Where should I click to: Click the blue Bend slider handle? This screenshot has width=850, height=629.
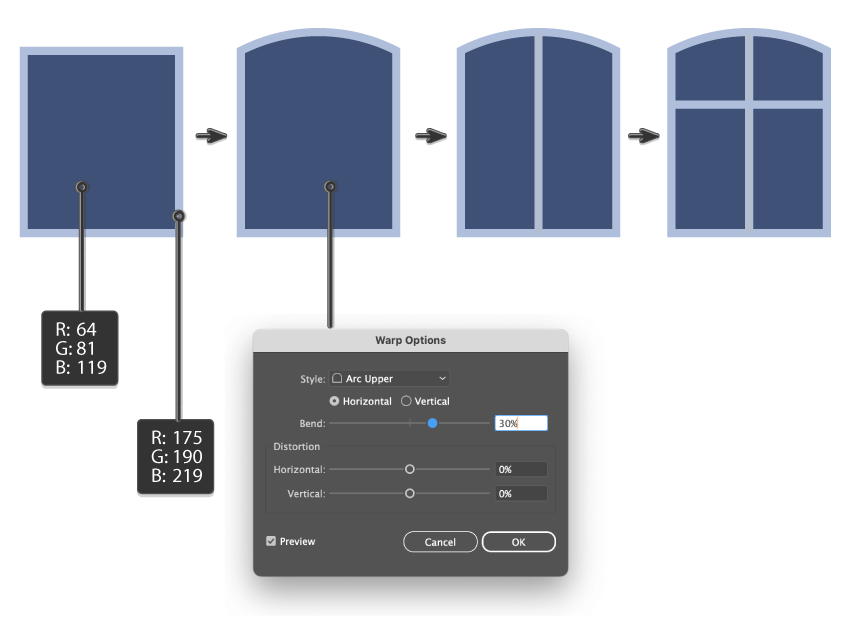pyautogui.click(x=433, y=424)
